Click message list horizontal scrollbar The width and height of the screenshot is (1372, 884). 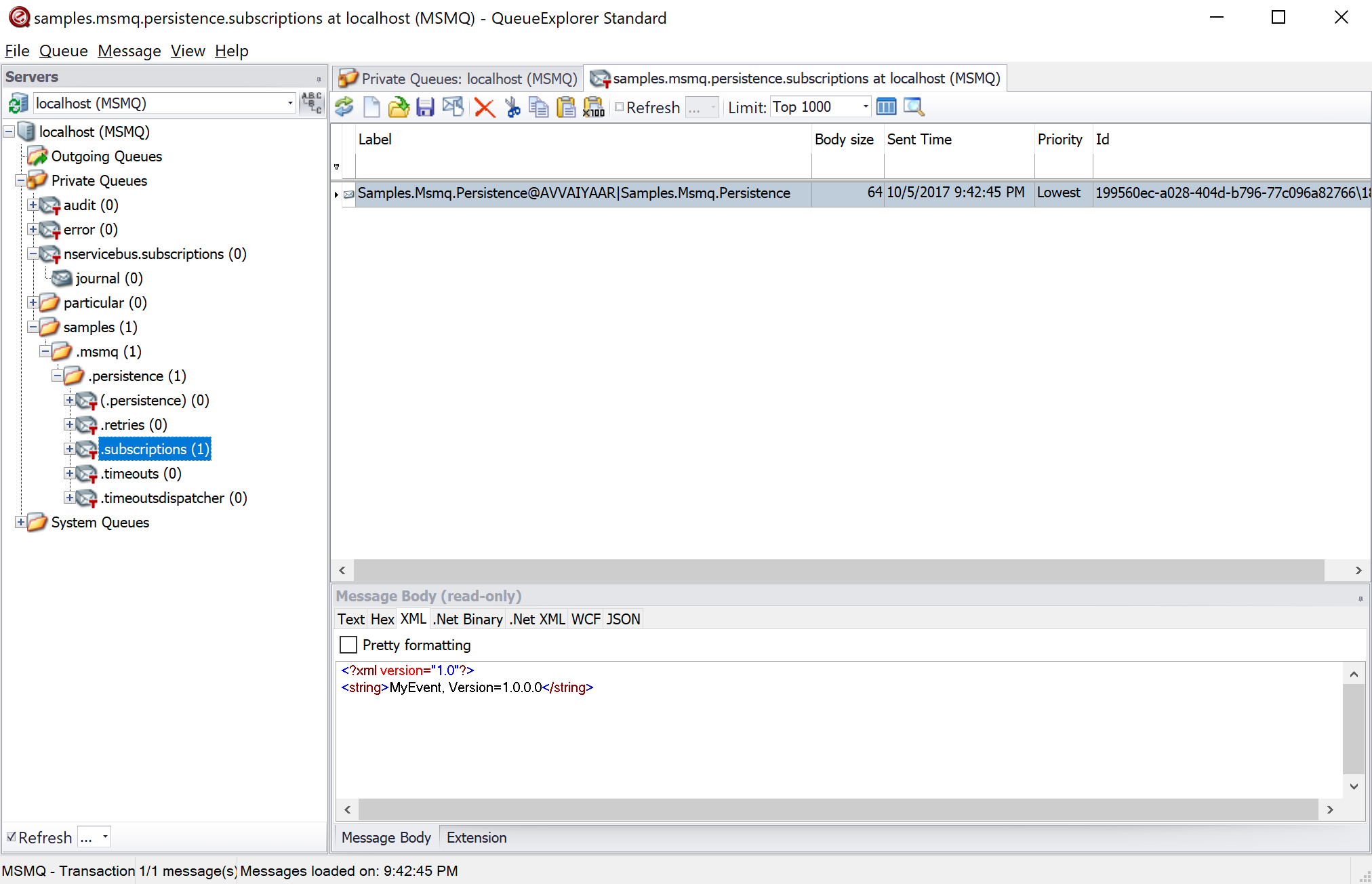839,570
